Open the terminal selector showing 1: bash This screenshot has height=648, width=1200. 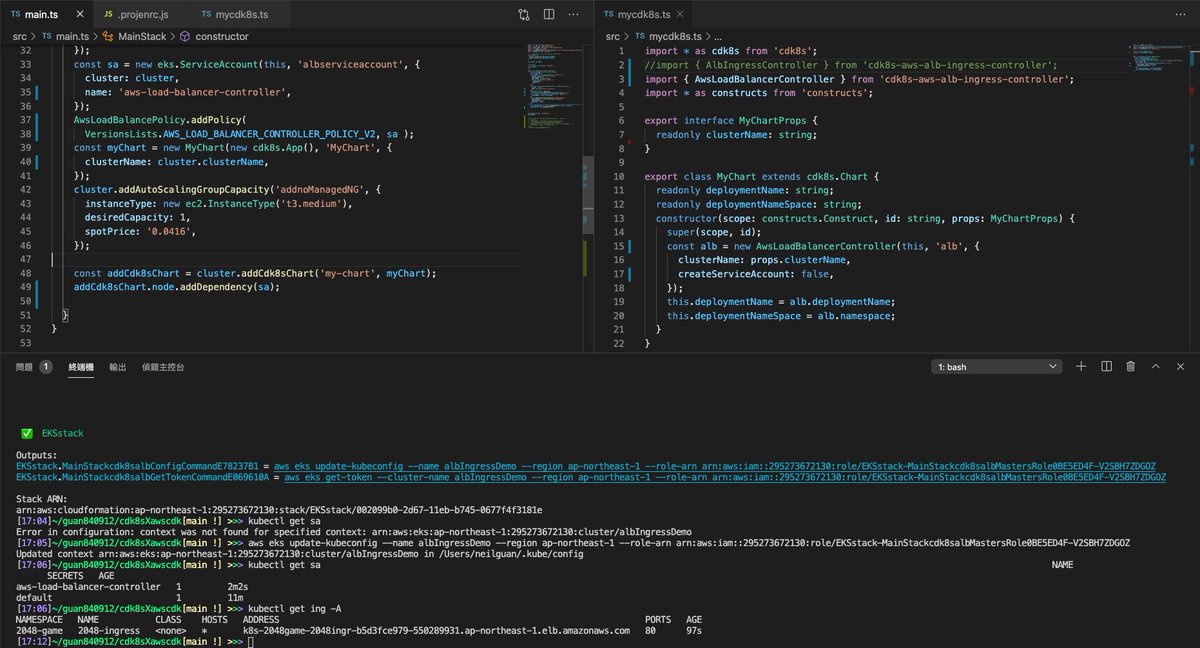[996, 367]
